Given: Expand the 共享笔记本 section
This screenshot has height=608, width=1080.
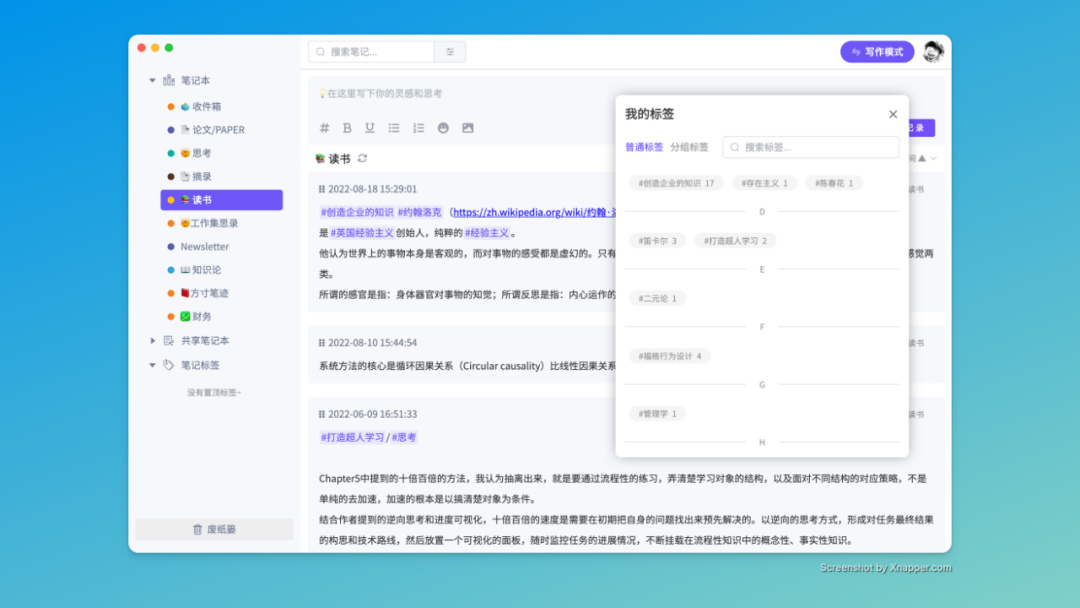Looking at the screenshot, I should [x=152, y=340].
